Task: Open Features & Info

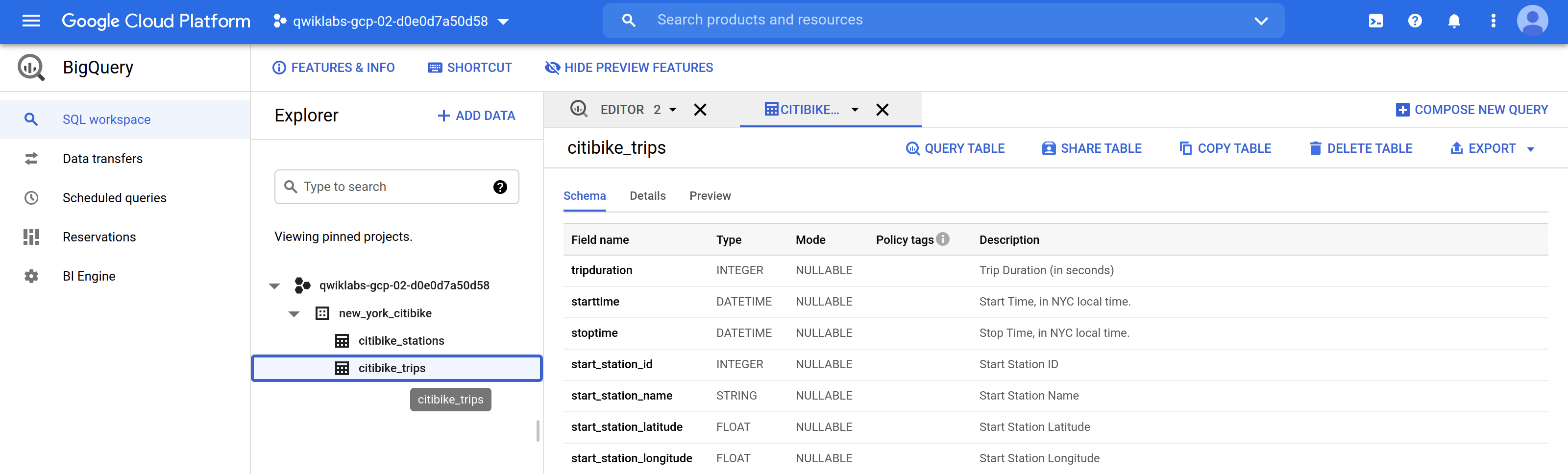Action: pos(333,68)
